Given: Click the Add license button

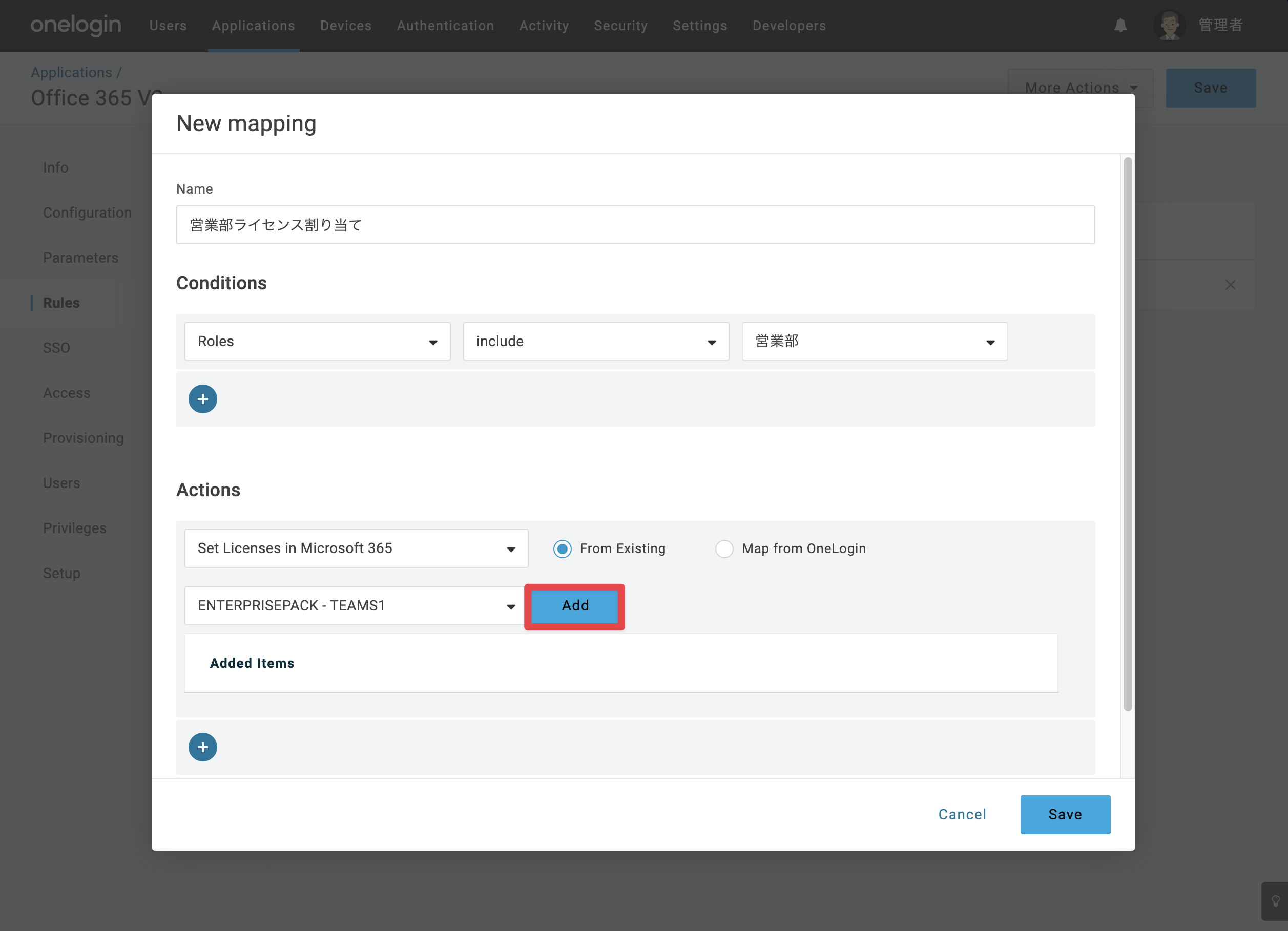Looking at the screenshot, I should (575, 606).
